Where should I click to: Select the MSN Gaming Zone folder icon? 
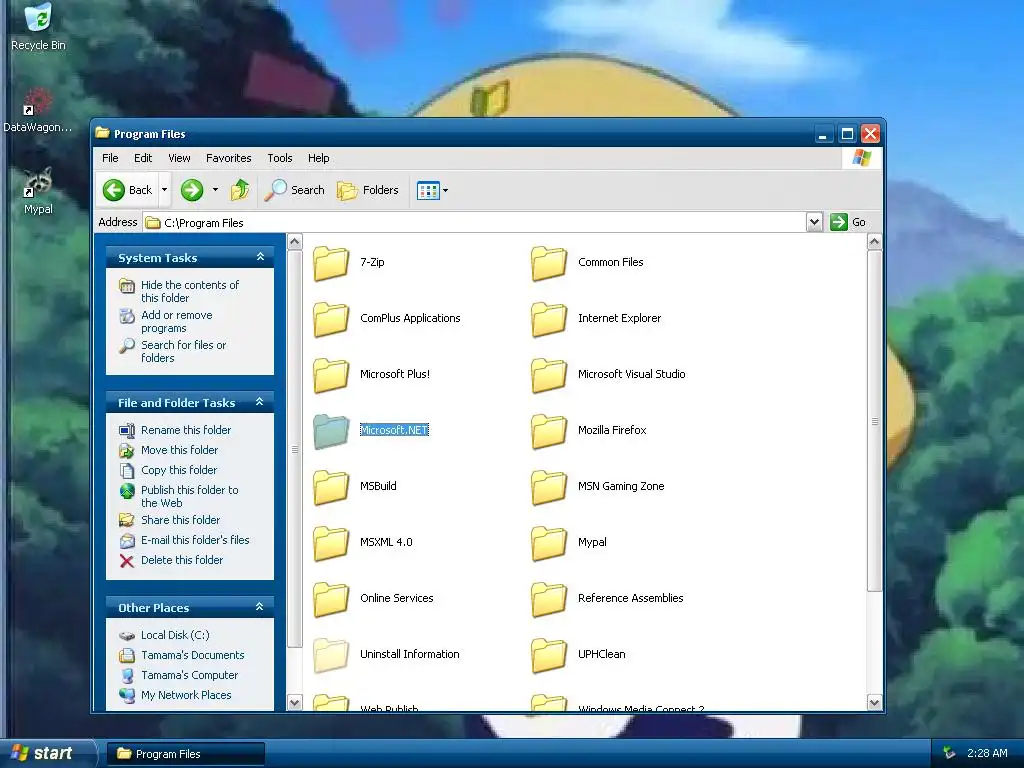point(549,488)
